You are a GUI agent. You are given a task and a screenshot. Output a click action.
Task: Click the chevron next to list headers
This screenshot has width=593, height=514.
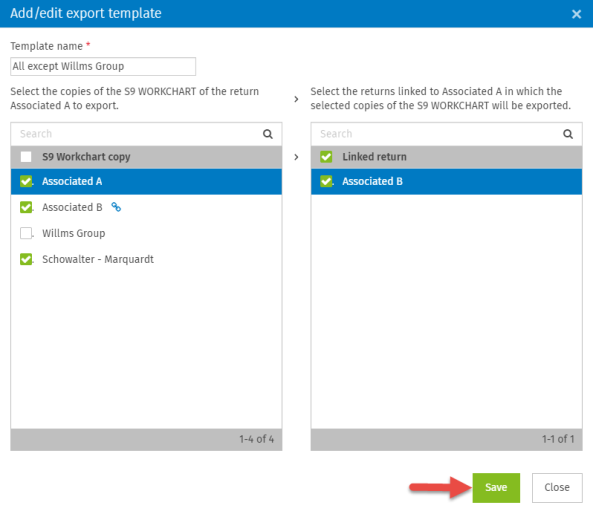tap(296, 157)
